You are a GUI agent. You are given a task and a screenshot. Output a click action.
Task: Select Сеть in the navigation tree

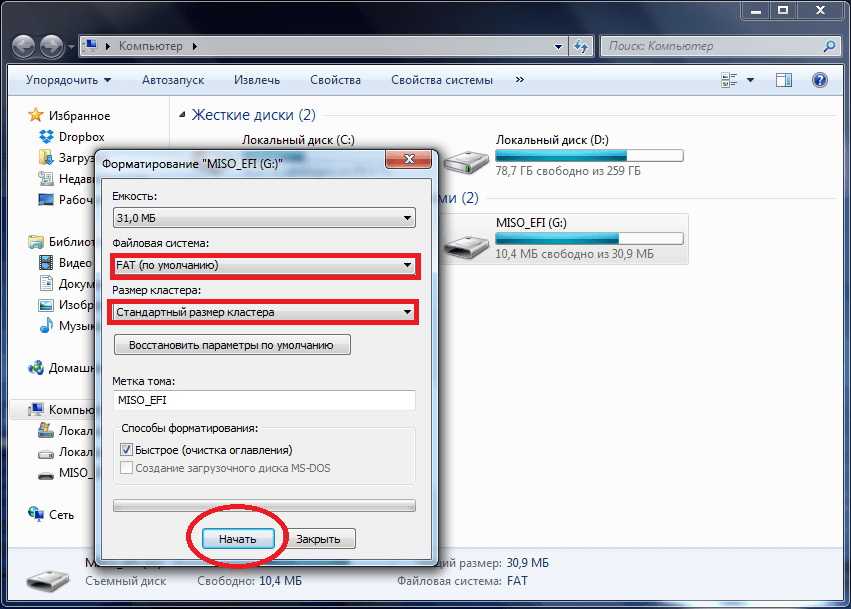pyautogui.click(x=61, y=515)
